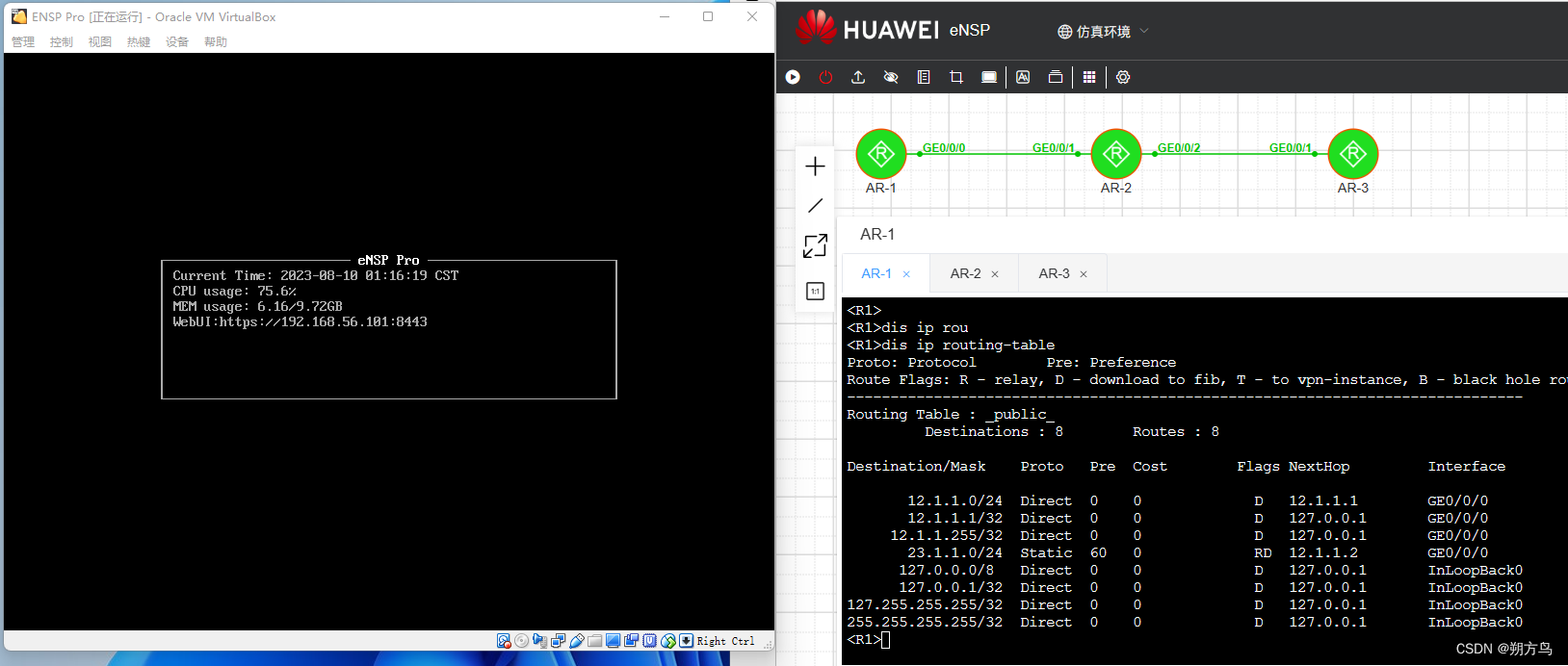Open the 管理 menu in VirtualBox
The height and width of the screenshot is (666, 1568).
pyautogui.click(x=23, y=41)
